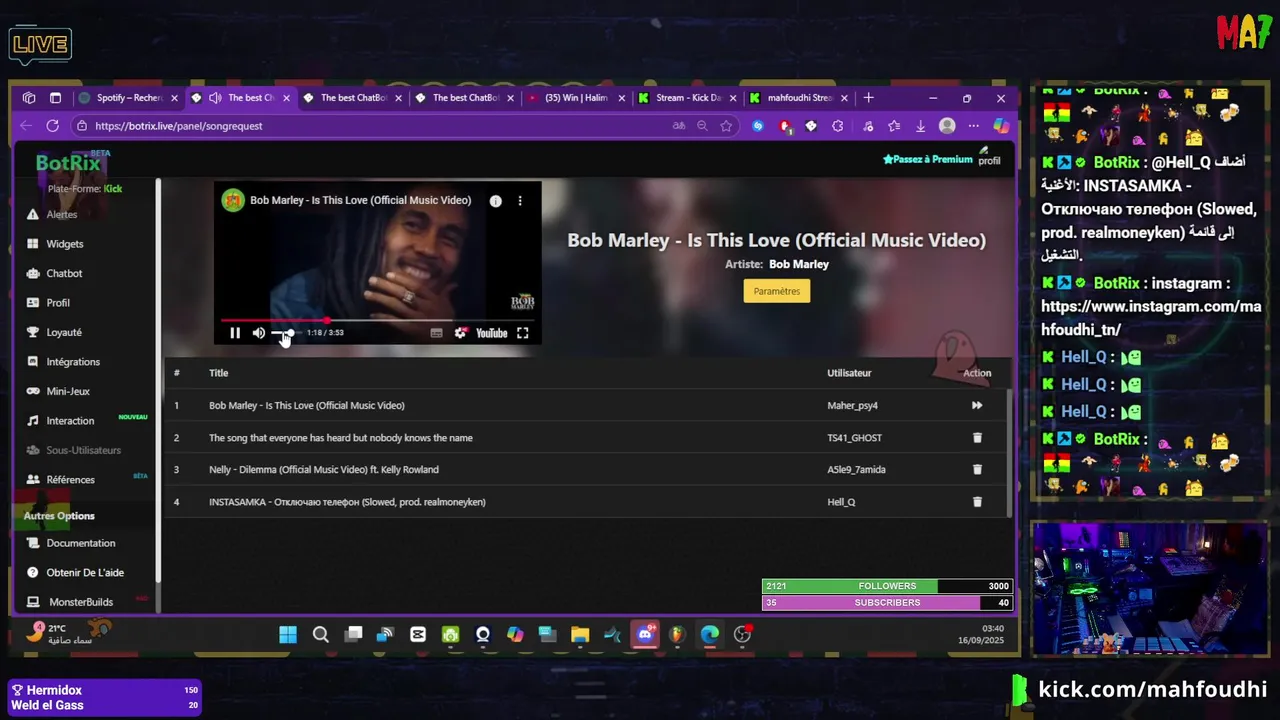
Task: Click the address bar URL
Action: point(179,126)
